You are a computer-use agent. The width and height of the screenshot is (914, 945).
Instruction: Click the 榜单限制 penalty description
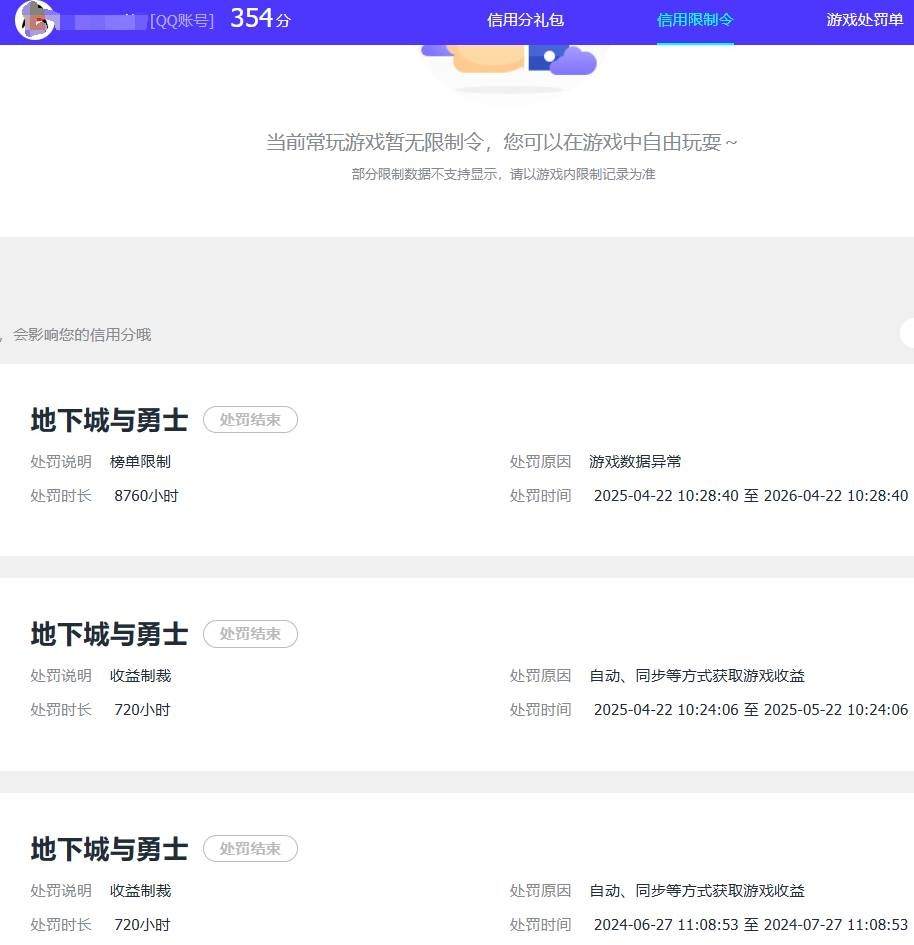point(140,462)
